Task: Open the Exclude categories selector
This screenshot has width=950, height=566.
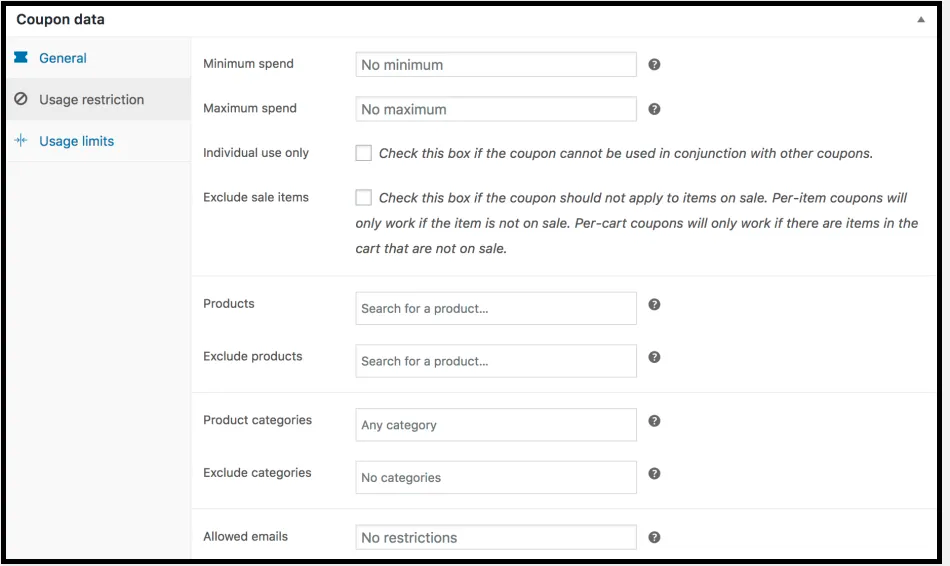Action: [x=496, y=477]
